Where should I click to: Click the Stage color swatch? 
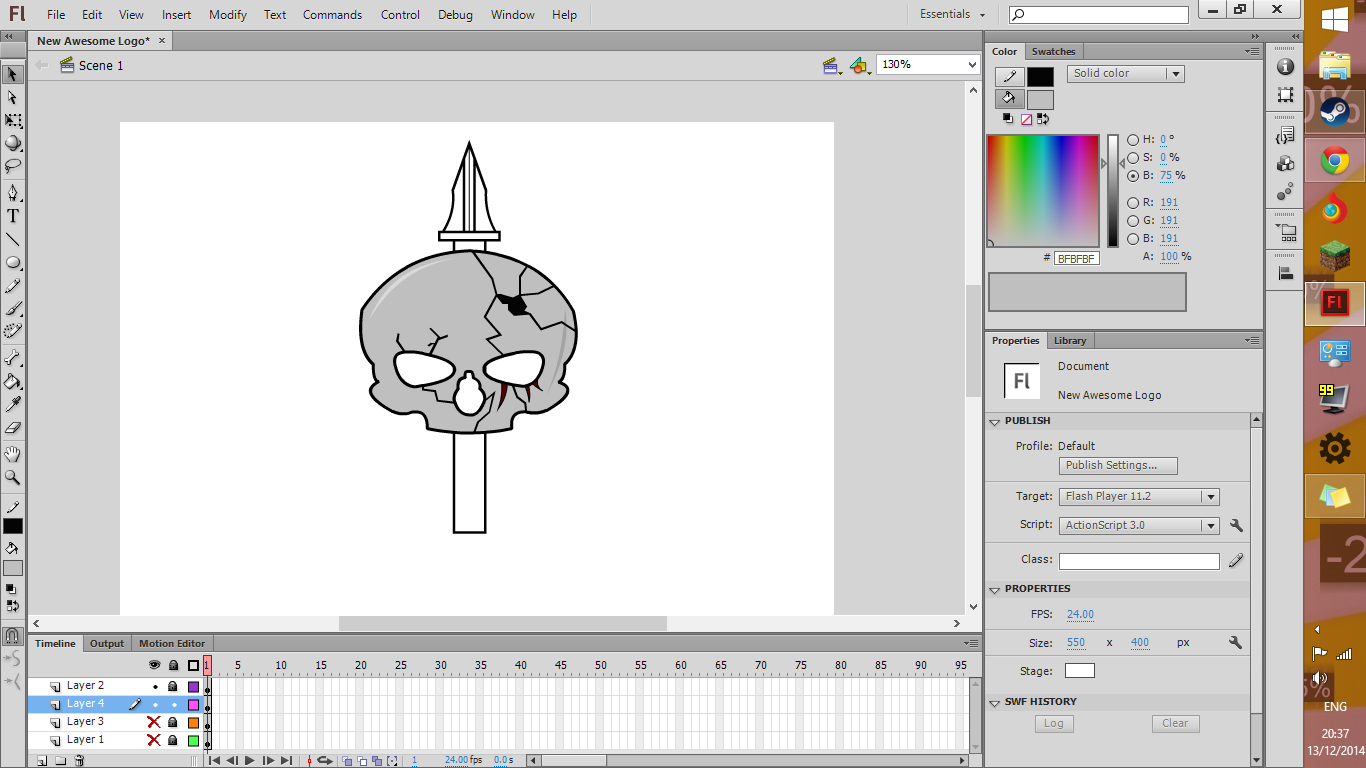1080,671
